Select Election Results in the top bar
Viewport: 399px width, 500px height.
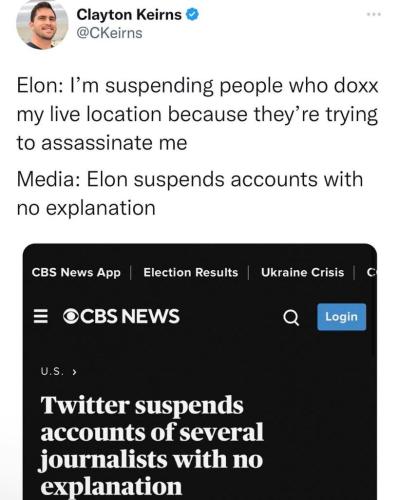pyautogui.click(x=191, y=272)
